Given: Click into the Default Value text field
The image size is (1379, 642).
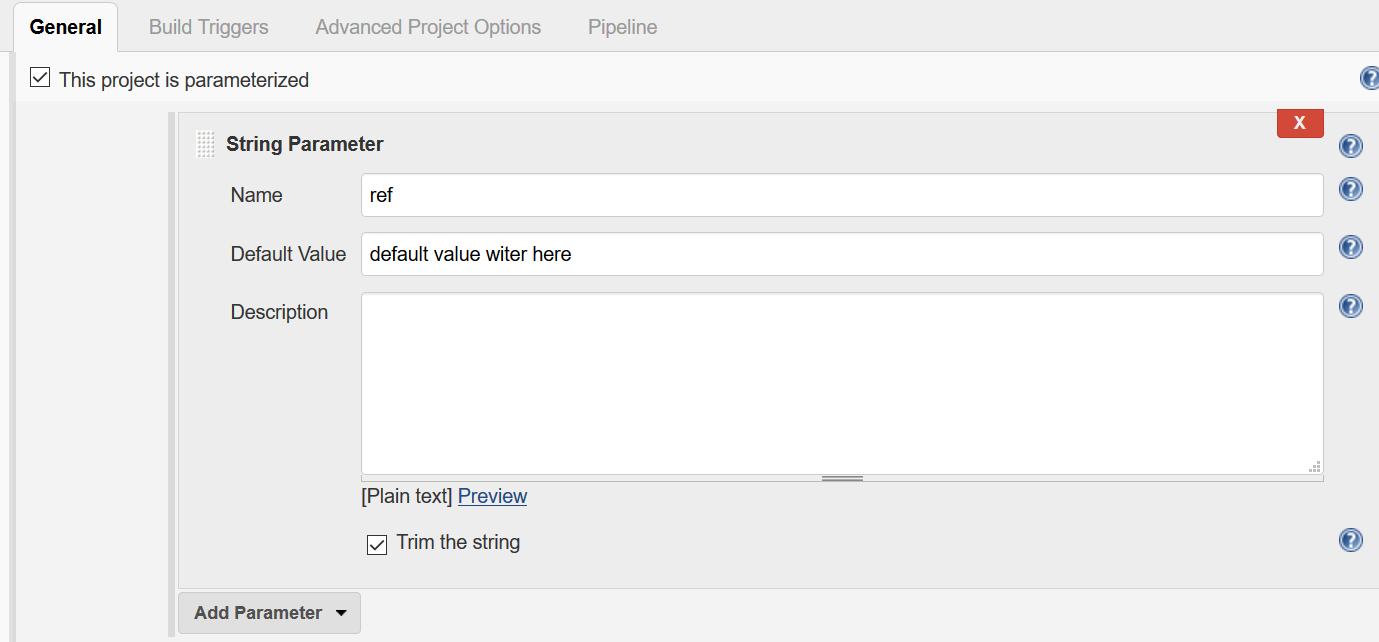Looking at the screenshot, I should [x=842, y=254].
